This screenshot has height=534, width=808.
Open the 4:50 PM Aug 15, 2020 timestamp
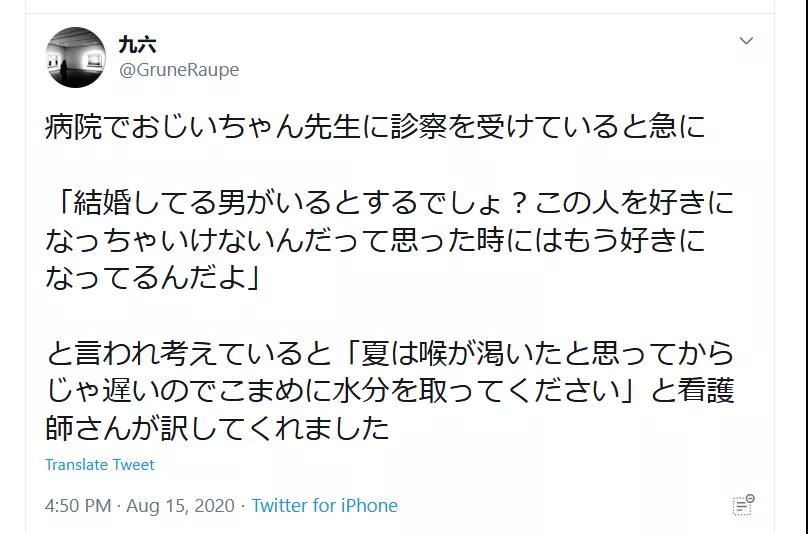tap(137, 506)
